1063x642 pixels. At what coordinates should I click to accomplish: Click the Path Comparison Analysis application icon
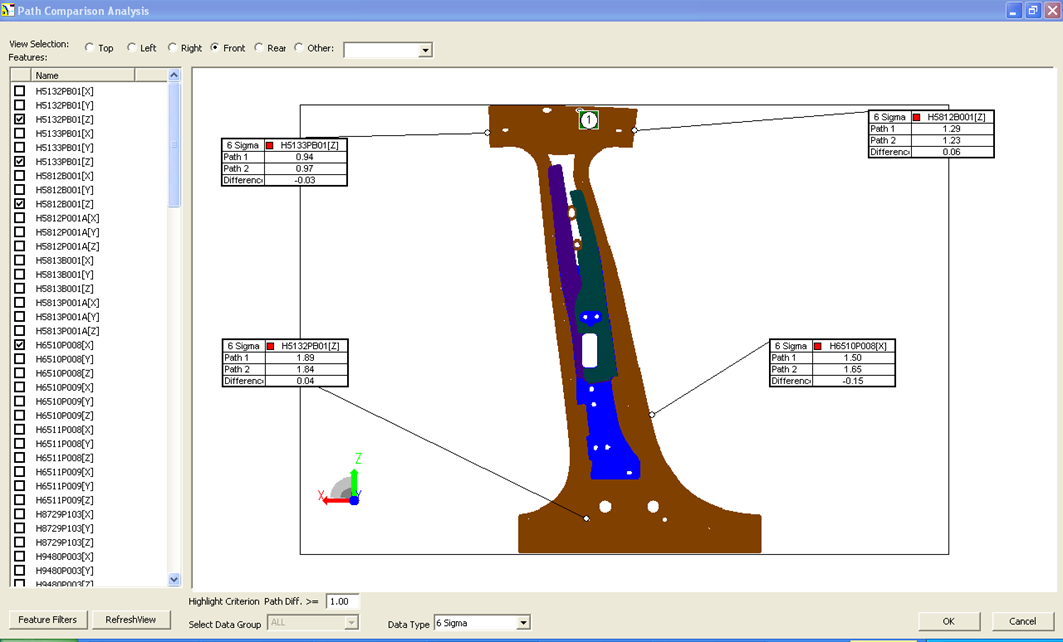[10, 10]
